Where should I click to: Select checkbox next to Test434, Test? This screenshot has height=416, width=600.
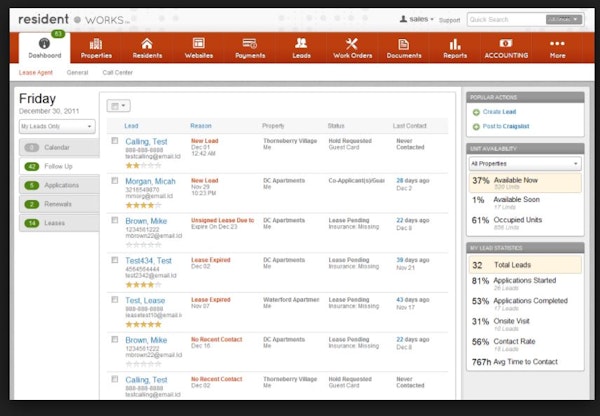pos(115,259)
